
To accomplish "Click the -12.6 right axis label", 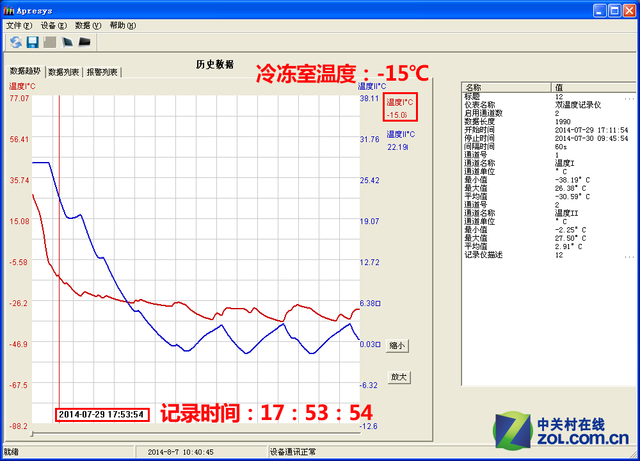I will point(369,426).
